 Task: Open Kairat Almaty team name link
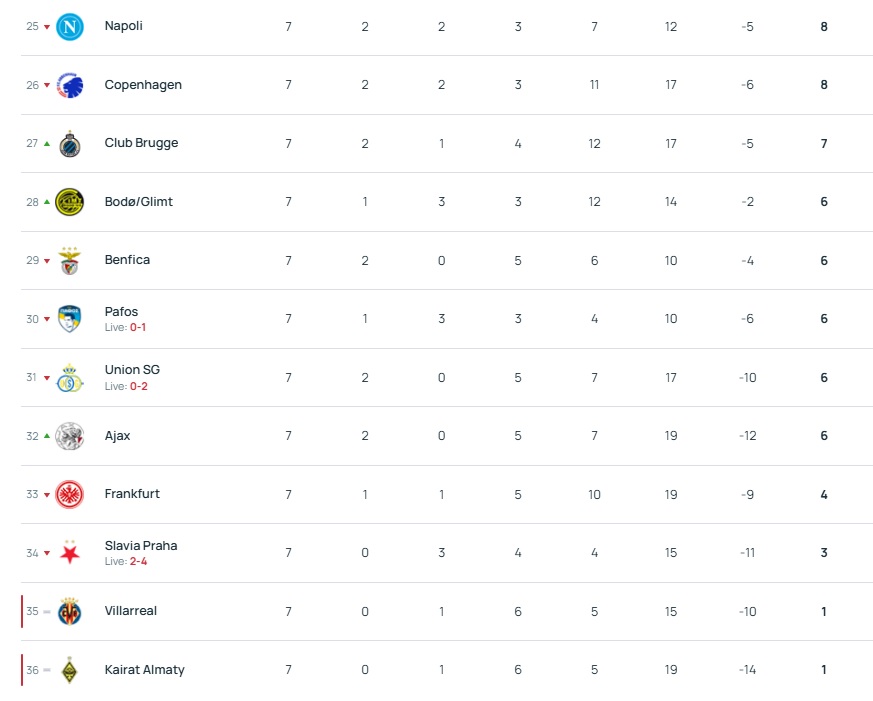click(144, 670)
